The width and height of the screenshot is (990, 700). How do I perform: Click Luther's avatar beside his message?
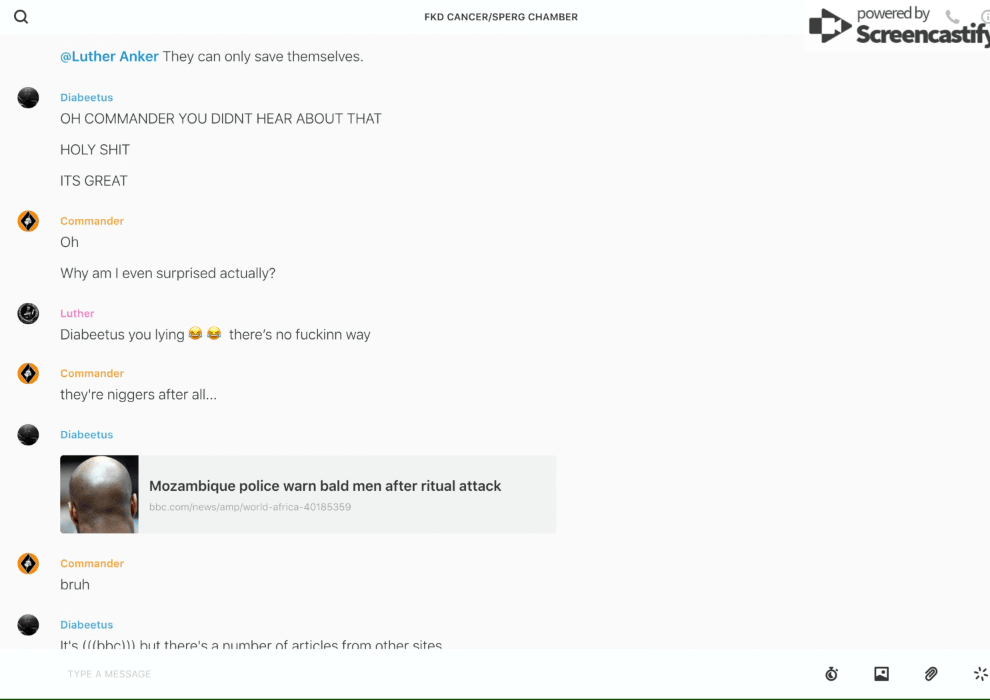click(x=28, y=313)
